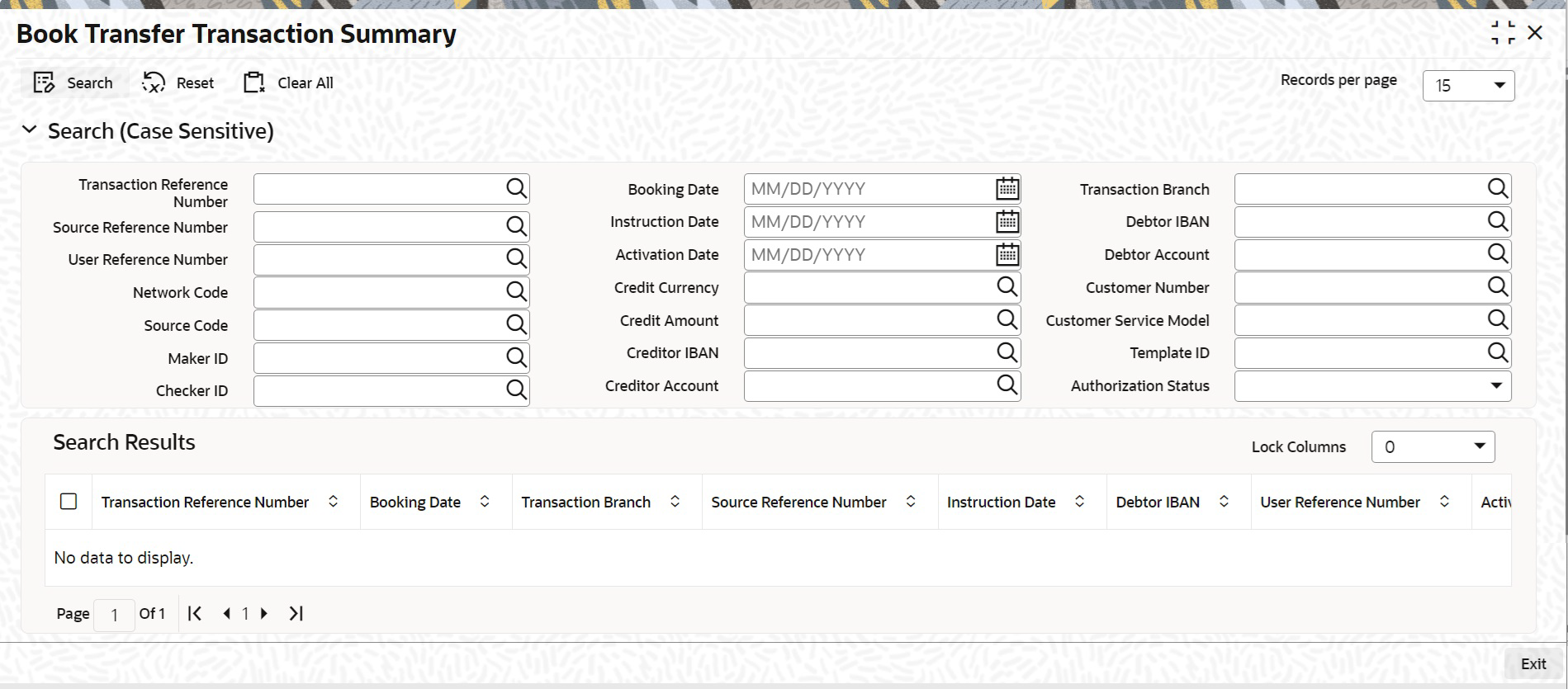Open lookup for Credit Currency field
Viewport: 1568px width, 689px height.
tap(1007, 287)
